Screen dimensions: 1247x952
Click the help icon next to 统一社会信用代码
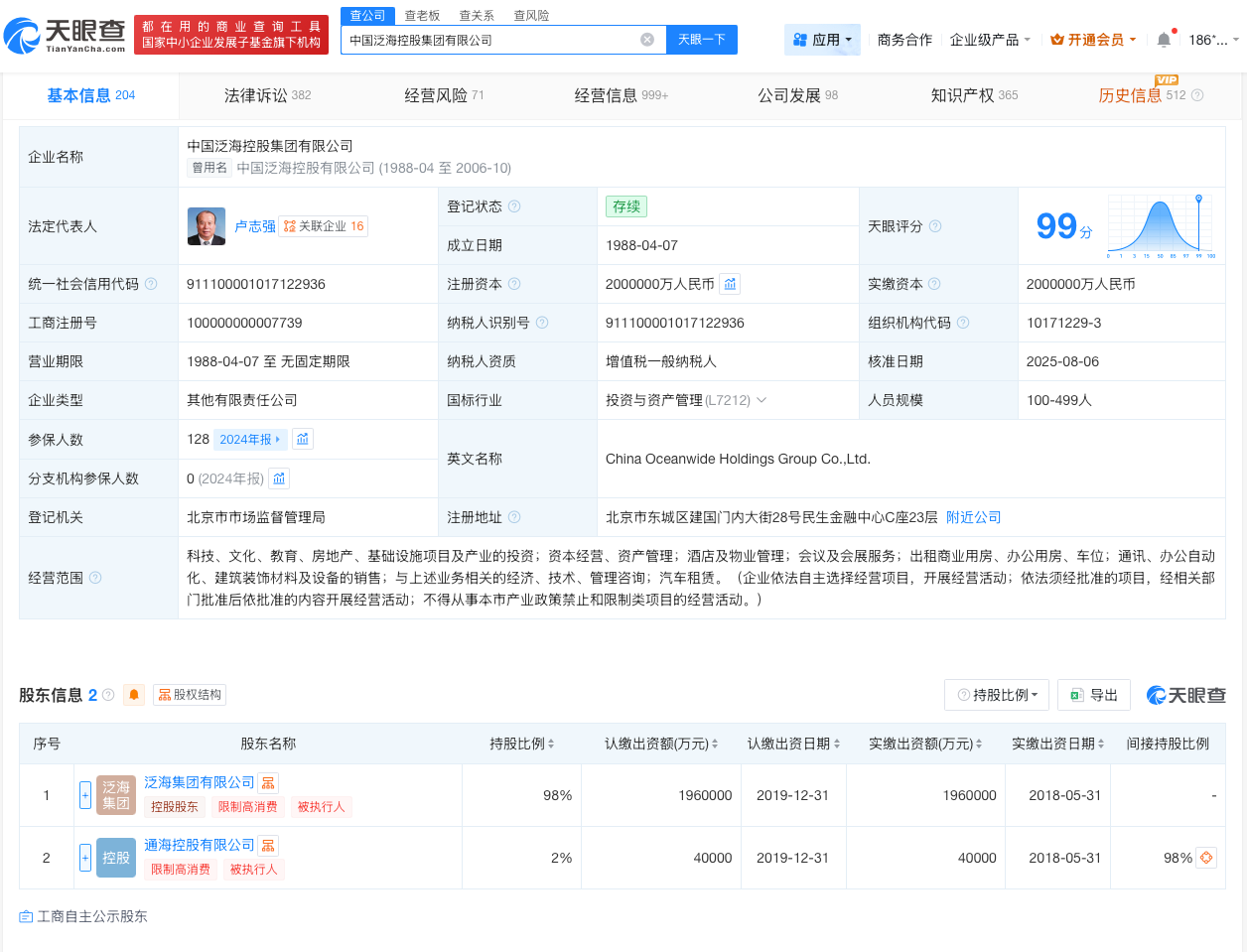pos(151,284)
